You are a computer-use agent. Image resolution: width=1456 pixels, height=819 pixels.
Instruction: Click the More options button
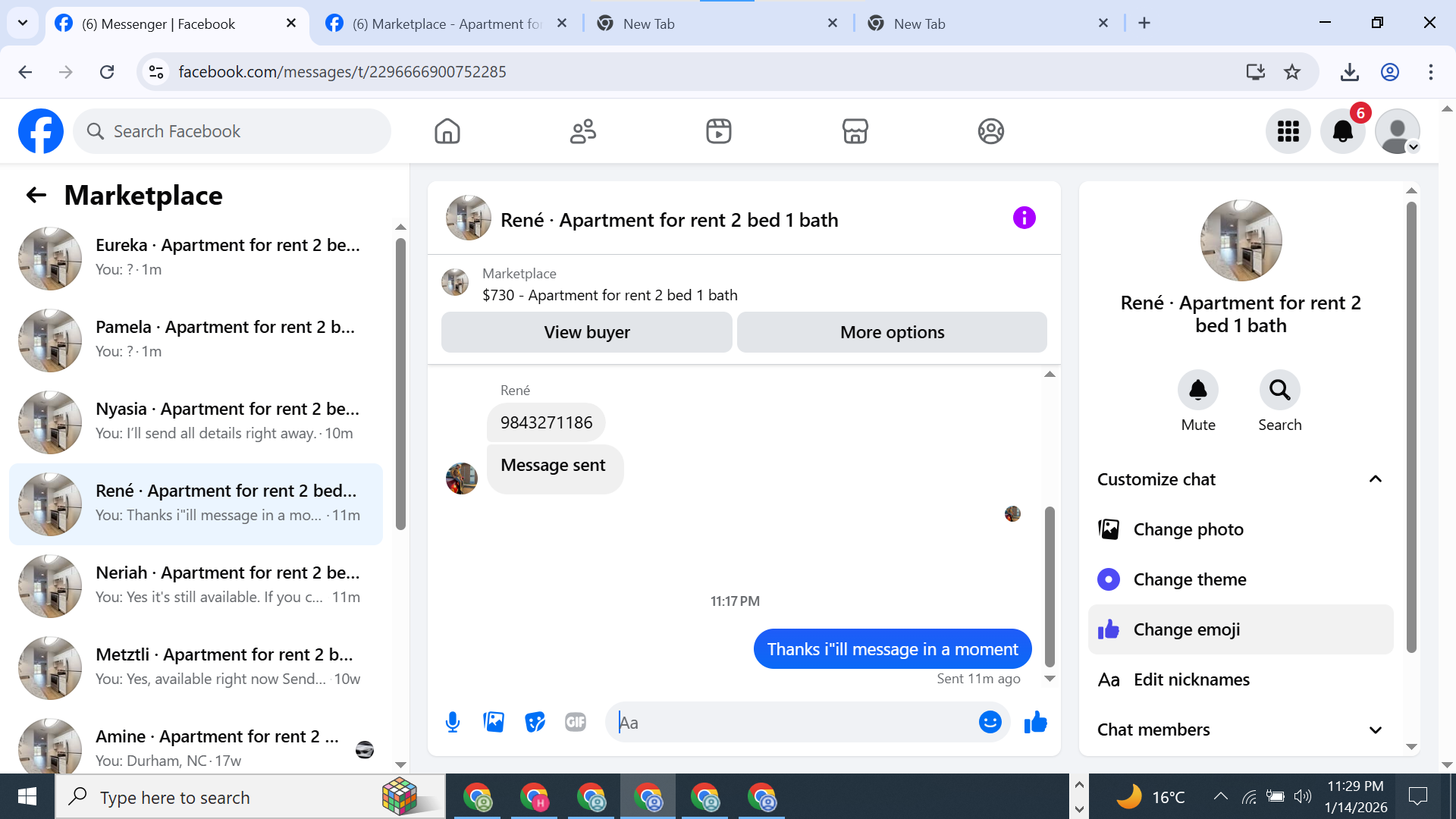(892, 332)
